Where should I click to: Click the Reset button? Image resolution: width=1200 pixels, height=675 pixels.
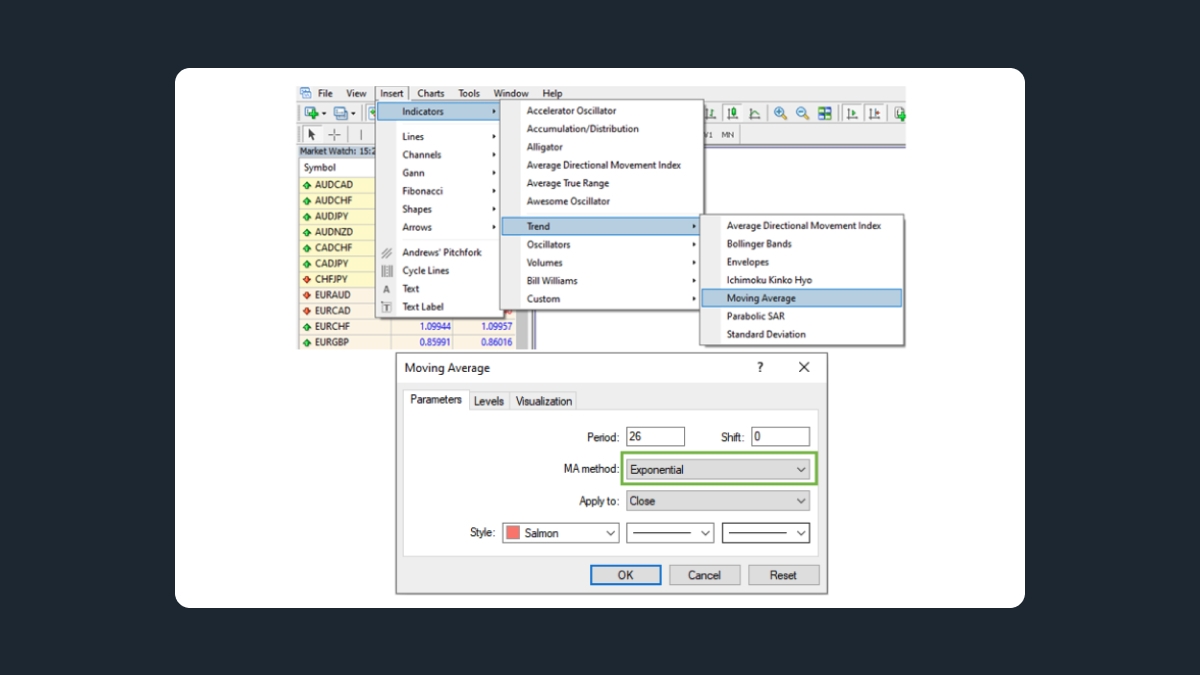783,575
